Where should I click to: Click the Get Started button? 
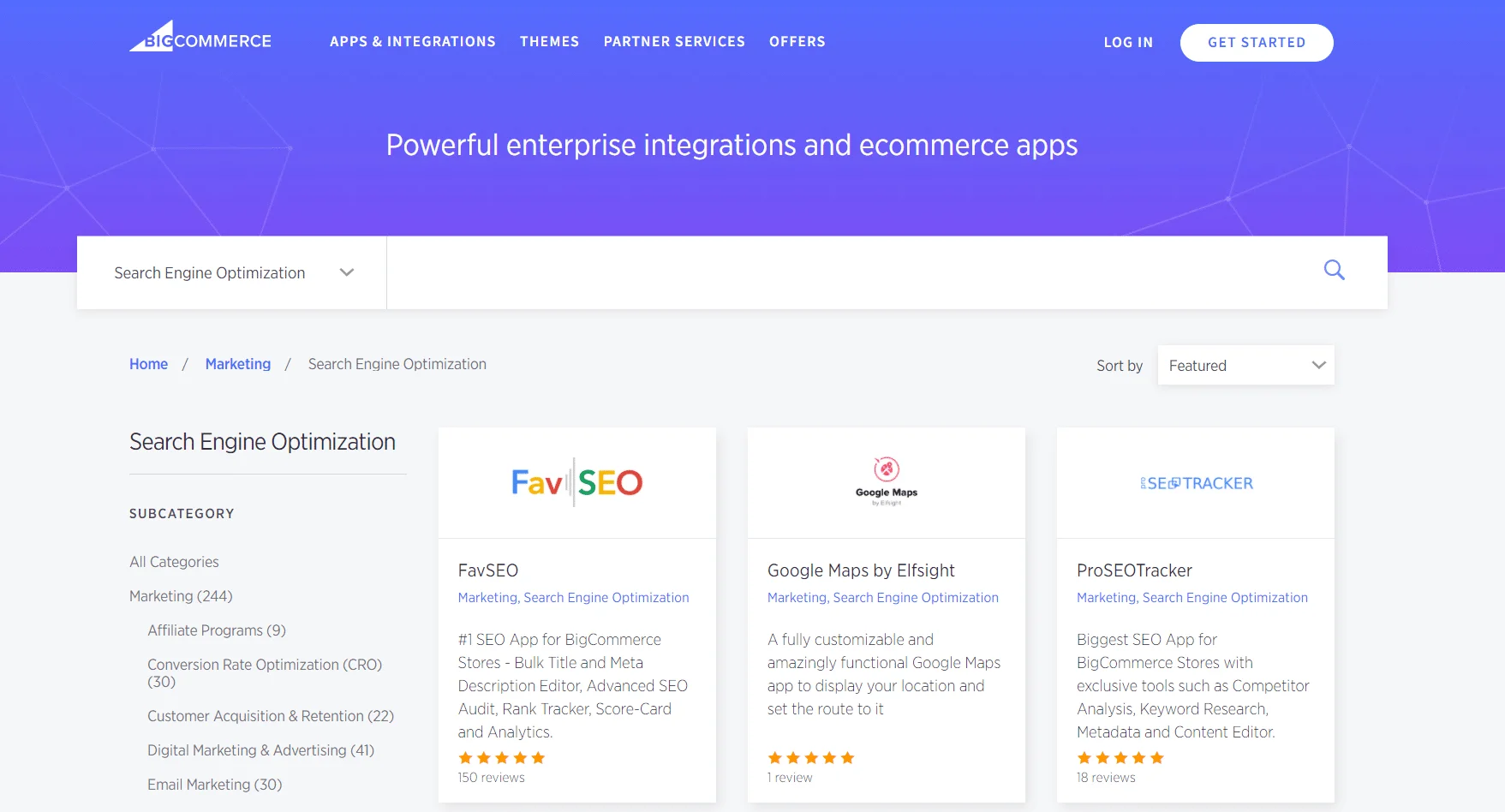click(x=1257, y=43)
